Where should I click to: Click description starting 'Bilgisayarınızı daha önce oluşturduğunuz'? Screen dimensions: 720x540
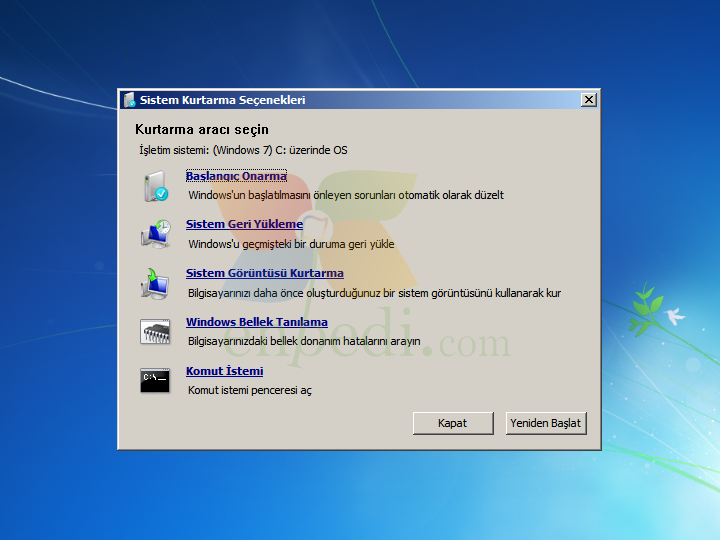point(374,293)
